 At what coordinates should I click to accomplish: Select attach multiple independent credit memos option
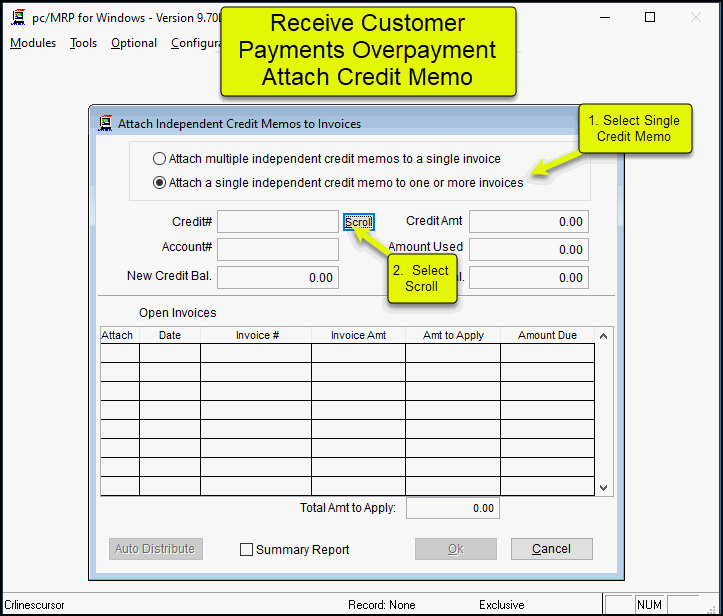pos(159,159)
